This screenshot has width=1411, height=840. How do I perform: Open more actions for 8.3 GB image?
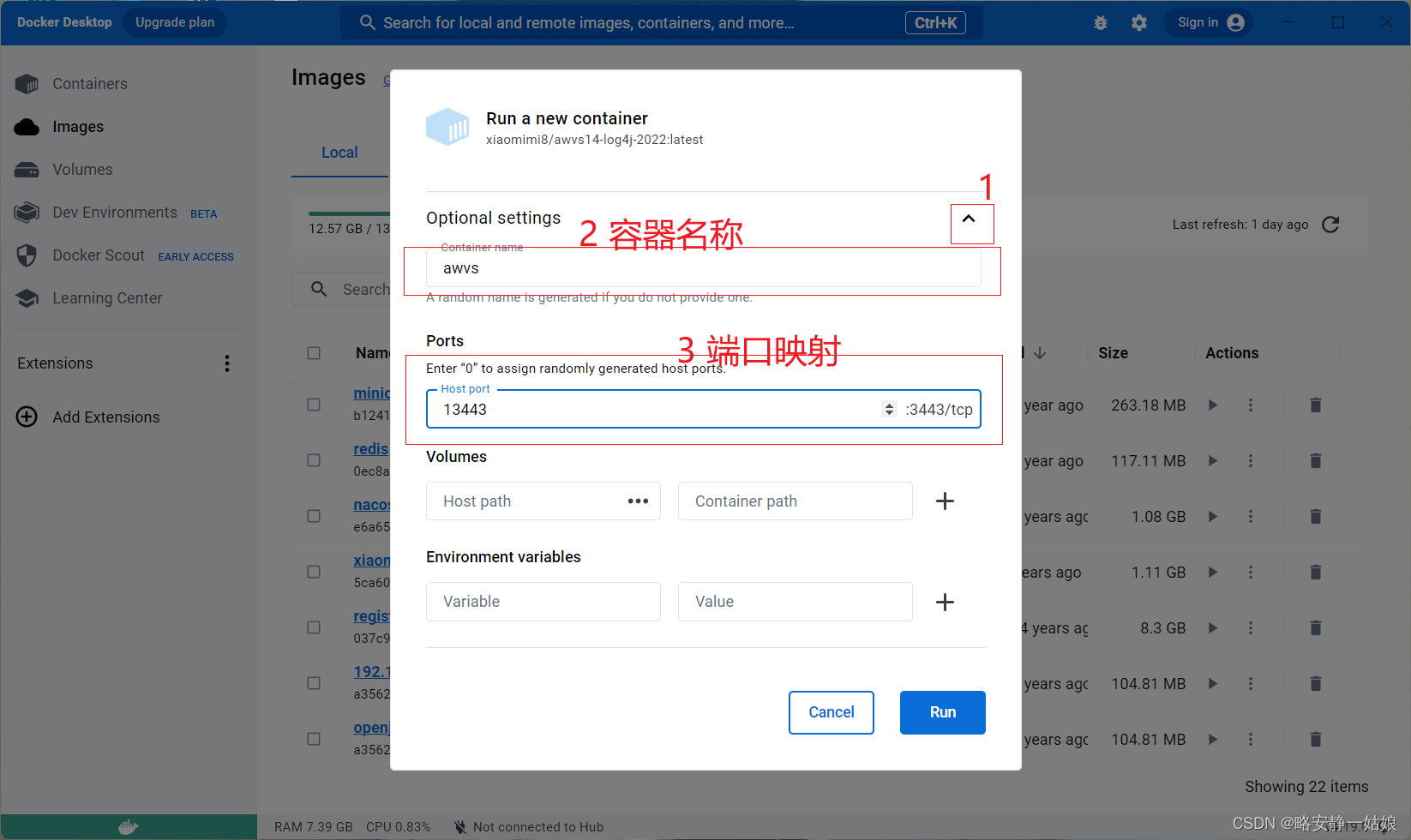click(x=1251, y=627)
